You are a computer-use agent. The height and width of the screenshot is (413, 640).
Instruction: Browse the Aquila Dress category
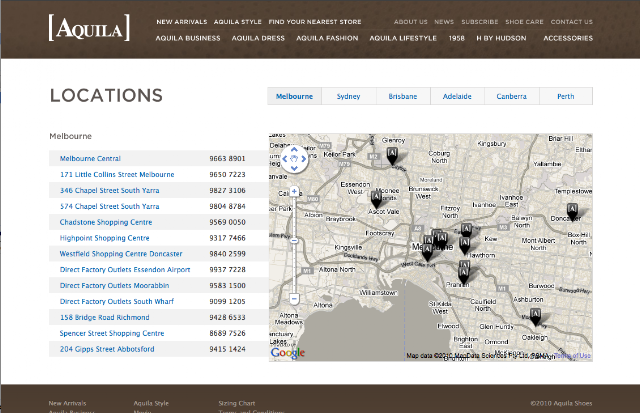pyautogui.click(x=258, y=38)
